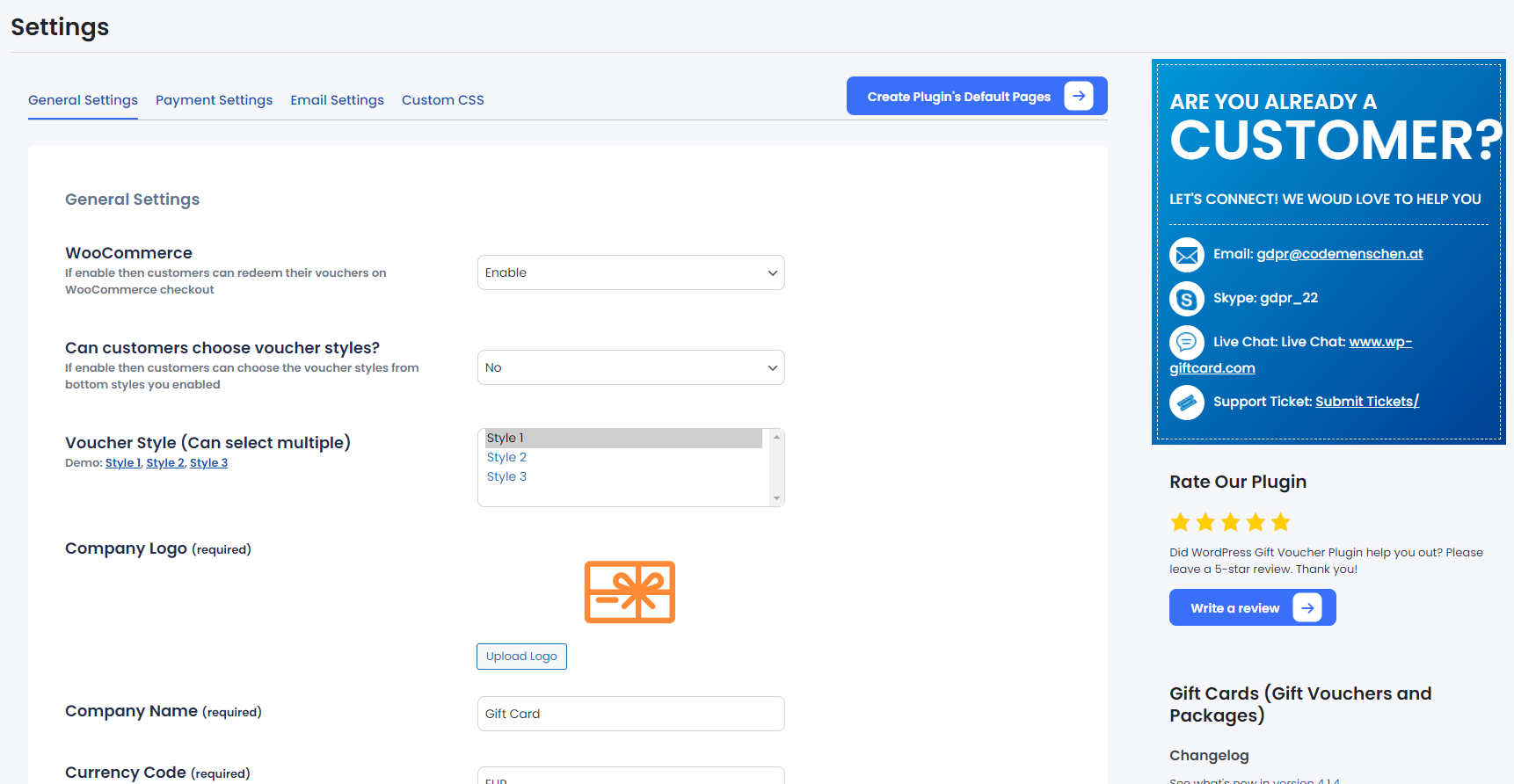This screenshot has height=784, width=1514.
Task: Expand the voucher styles choice dropdown
Action: [x=630, y=367]
